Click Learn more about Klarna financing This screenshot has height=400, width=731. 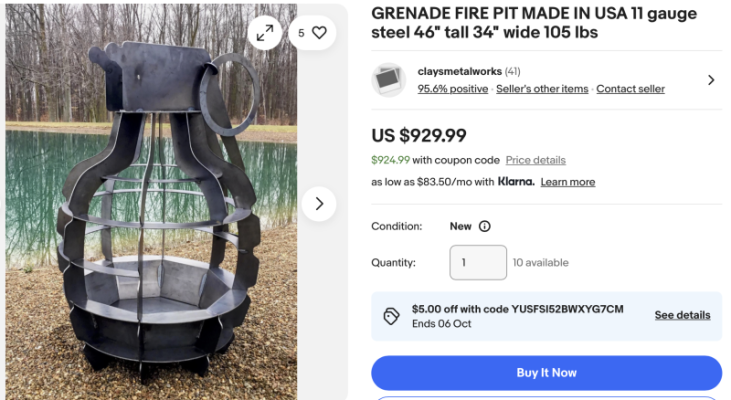(x=568, y=182)
